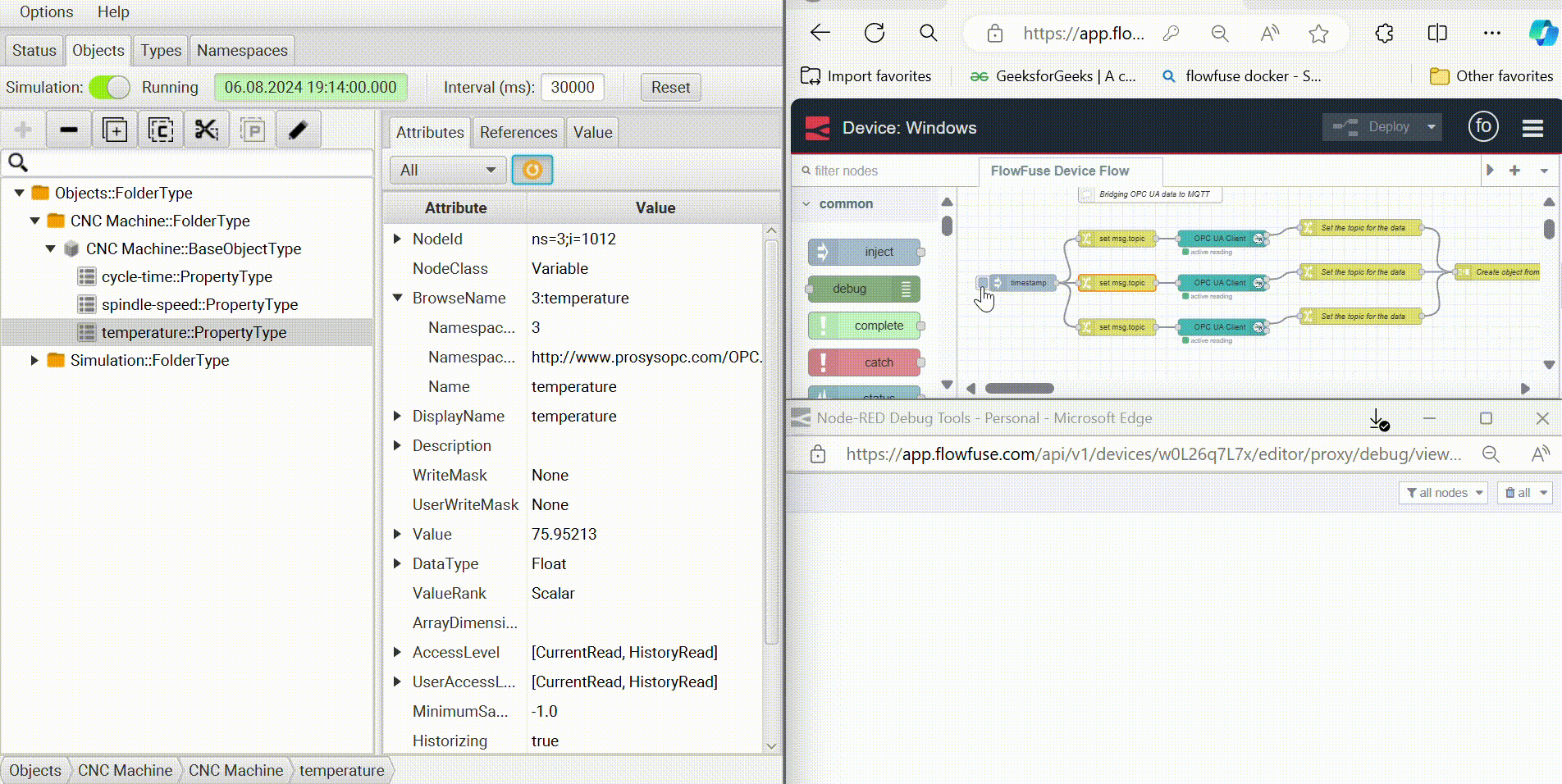Click the minus icon to remove a node

point(68,129)
